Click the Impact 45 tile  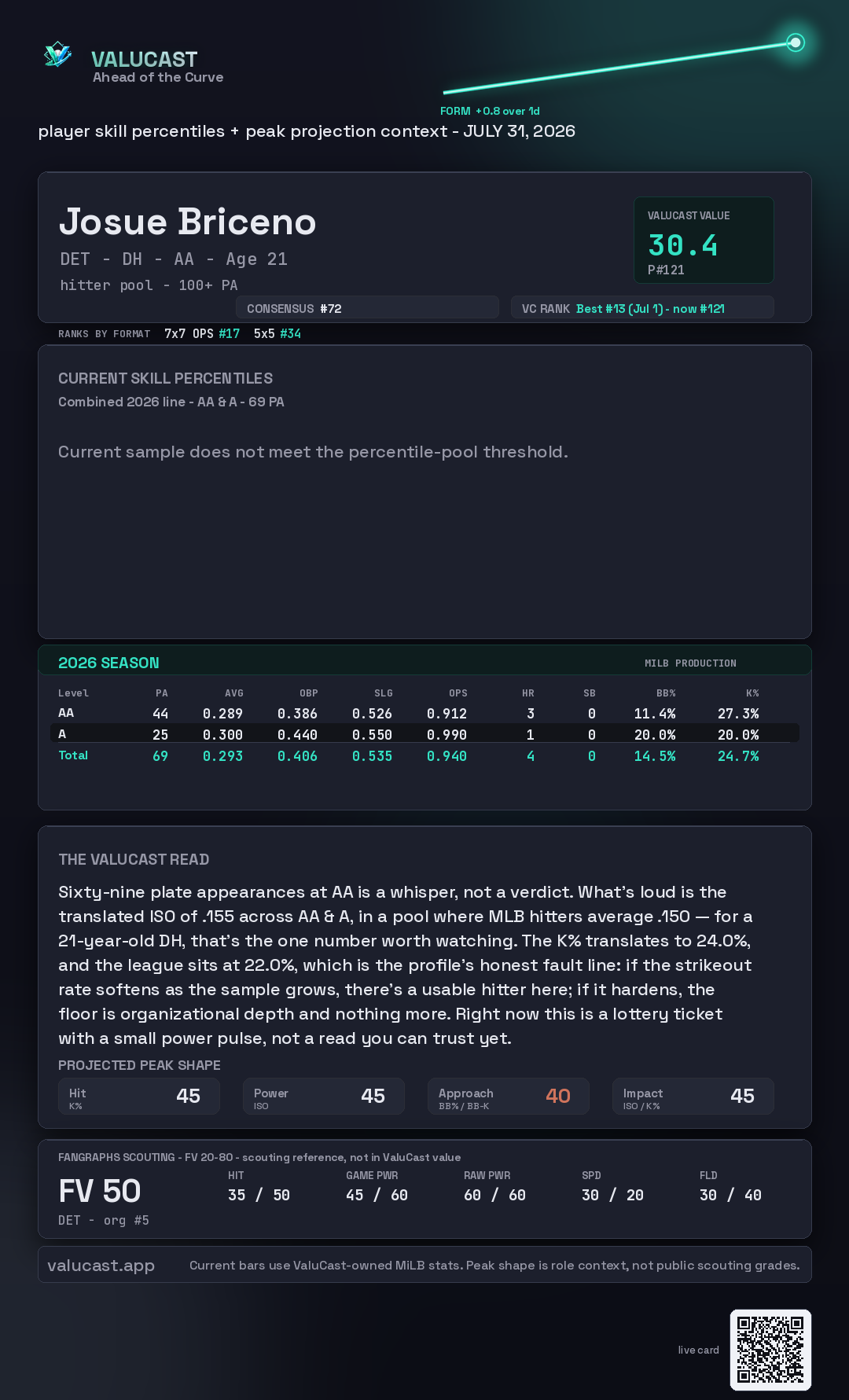point(693,1097)
